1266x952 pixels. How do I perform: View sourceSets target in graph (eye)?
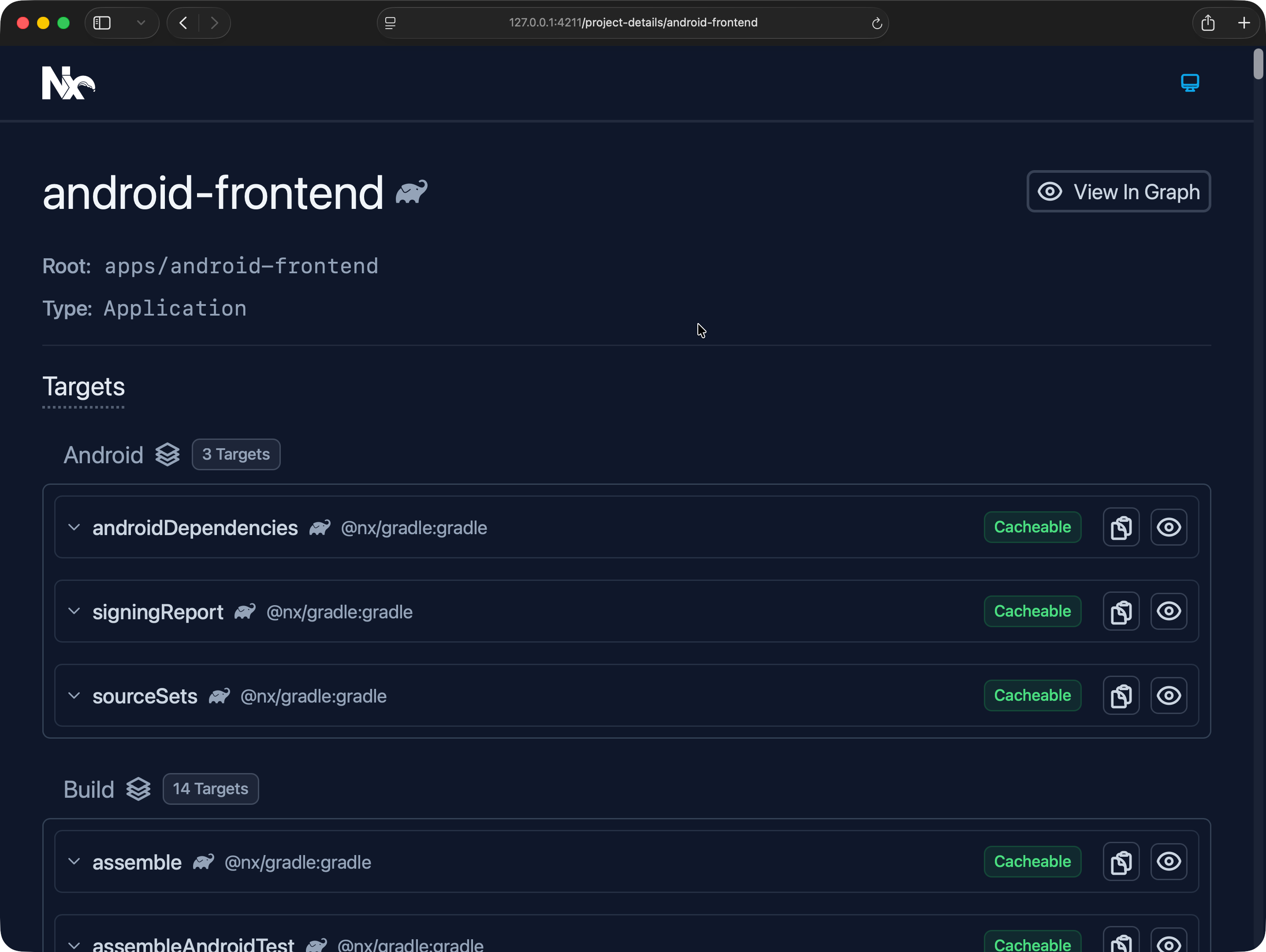coord(1168,695)
